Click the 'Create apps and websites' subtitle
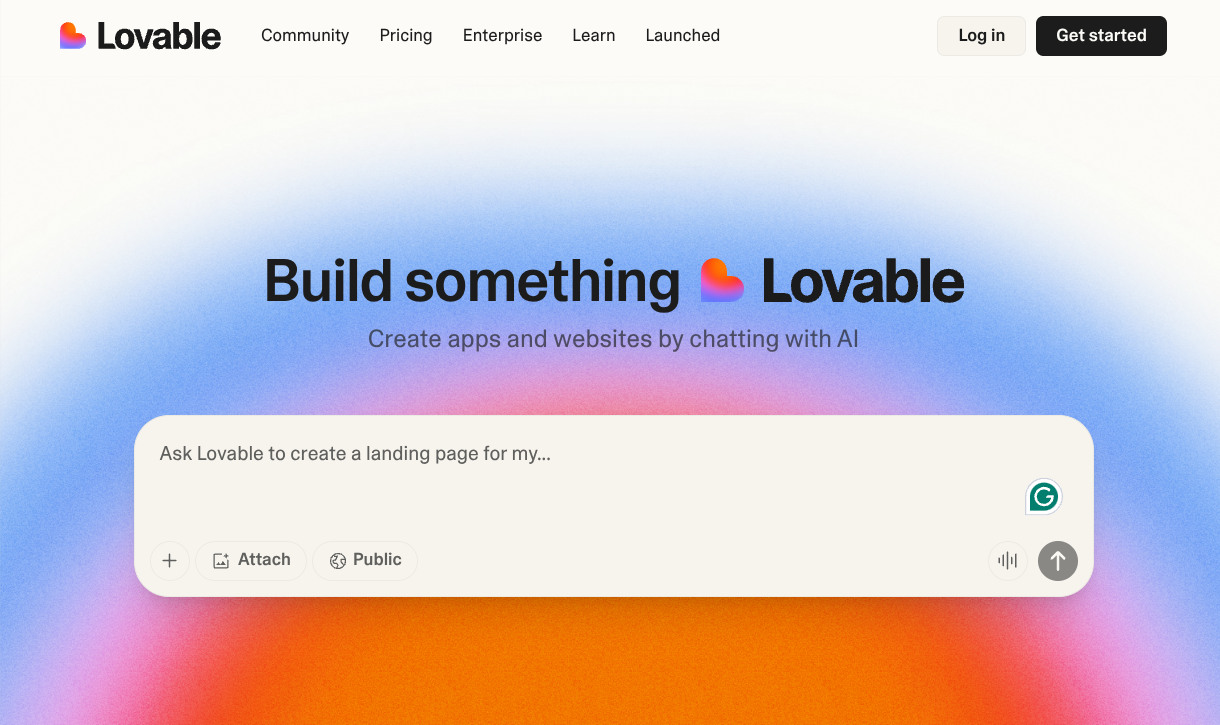Image resolution: width=1220 pixels, height=725 pixels. click(613, 339)
